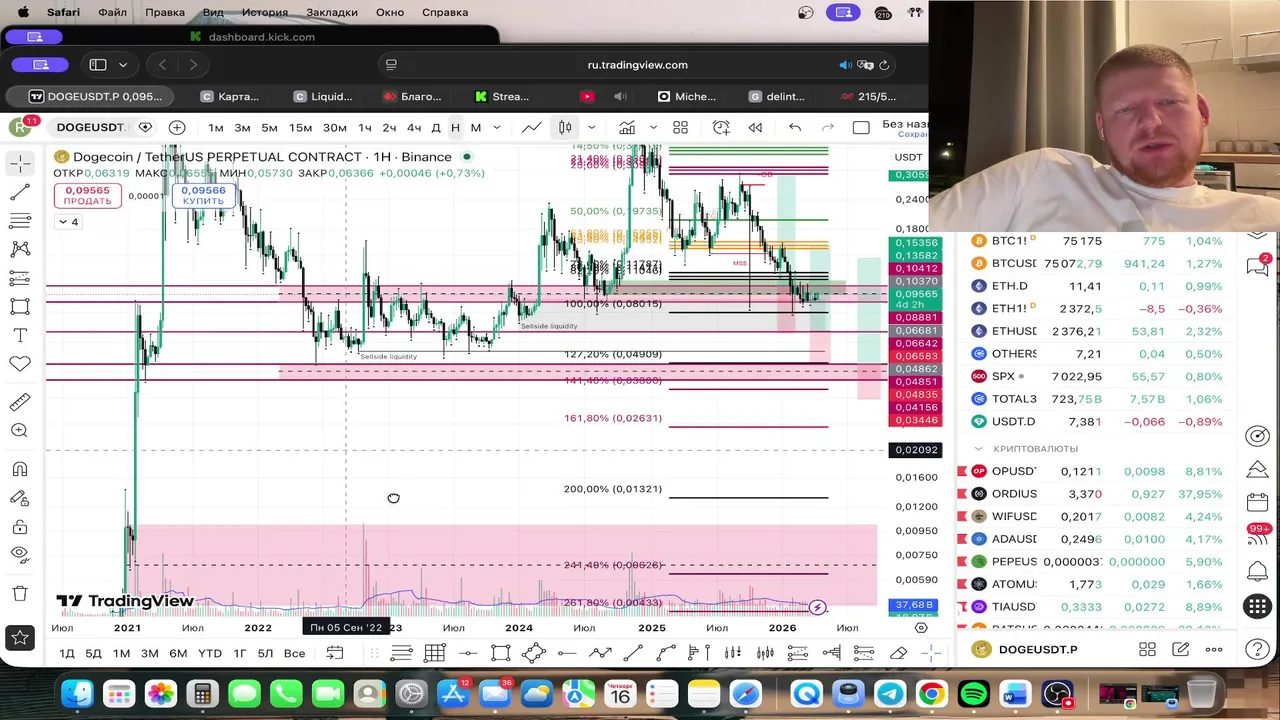Click the ПРОДАТЬ sell button

87,195
